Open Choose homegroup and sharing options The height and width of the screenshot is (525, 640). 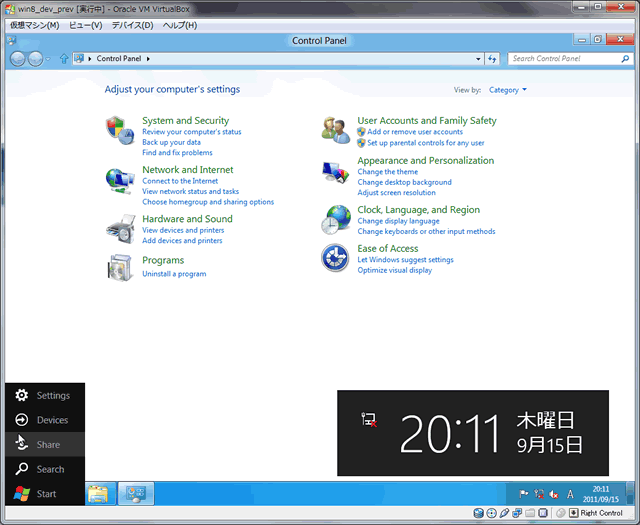pos(208,202)
